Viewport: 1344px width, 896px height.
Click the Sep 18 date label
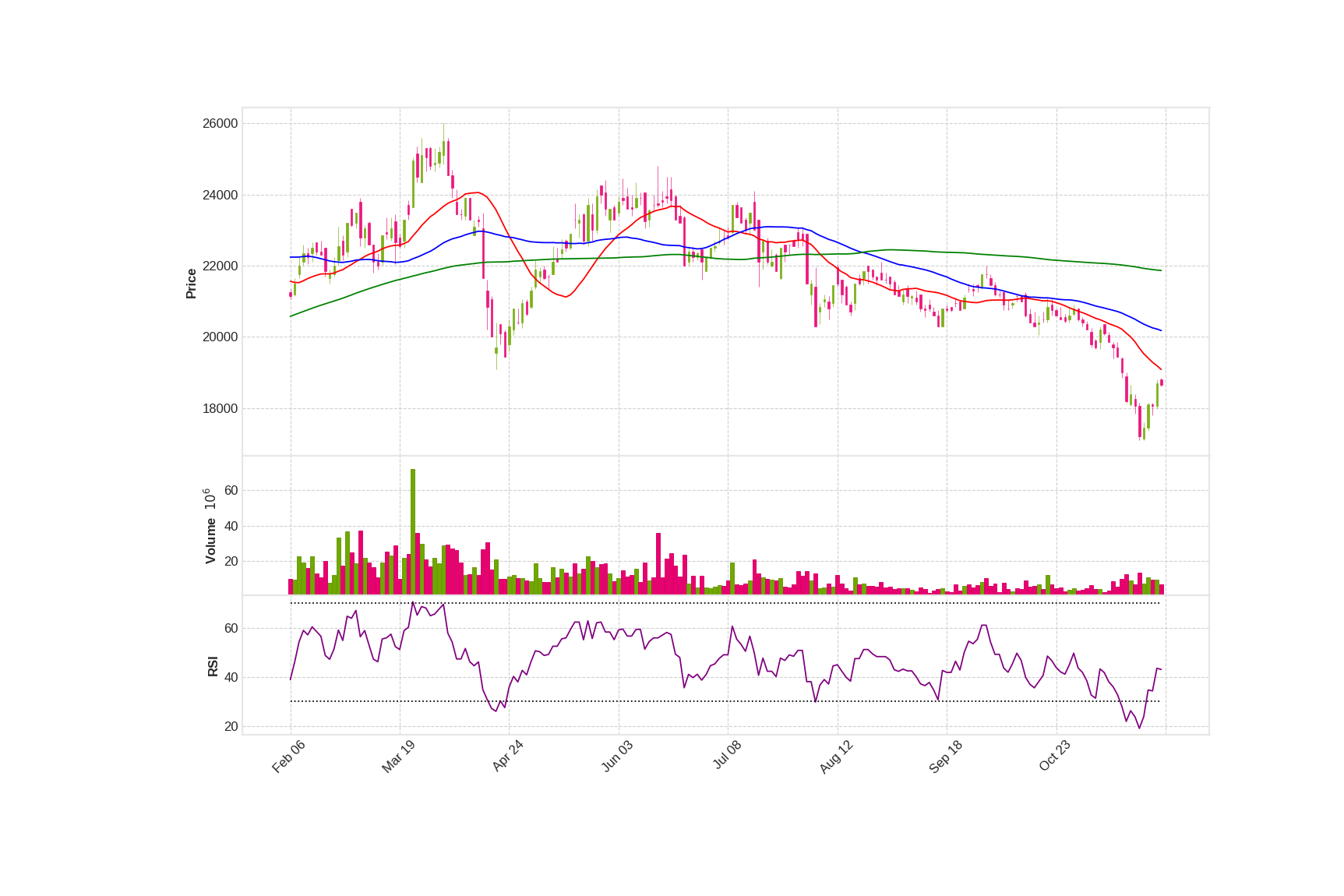click(946, 757)
